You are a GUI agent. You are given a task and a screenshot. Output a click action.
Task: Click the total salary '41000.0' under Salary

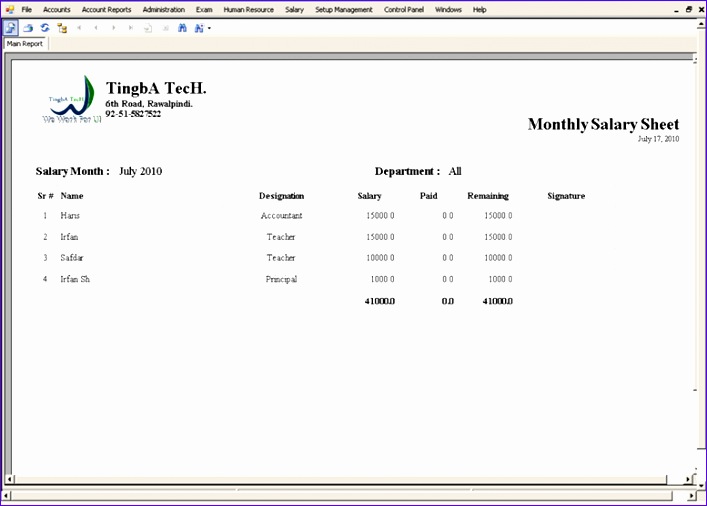point(380,301)
